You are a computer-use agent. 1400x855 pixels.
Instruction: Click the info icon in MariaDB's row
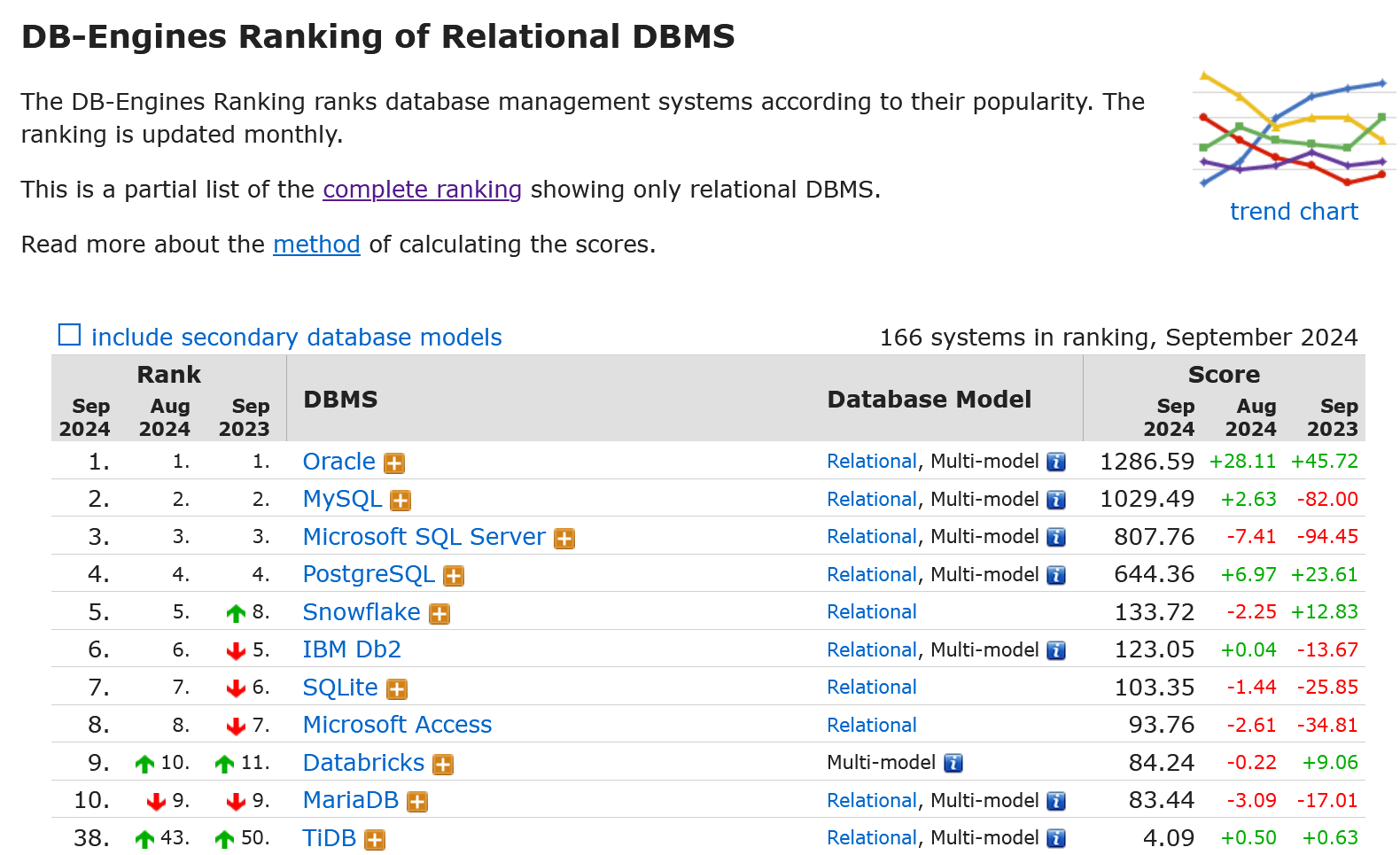click(1055, 801)
